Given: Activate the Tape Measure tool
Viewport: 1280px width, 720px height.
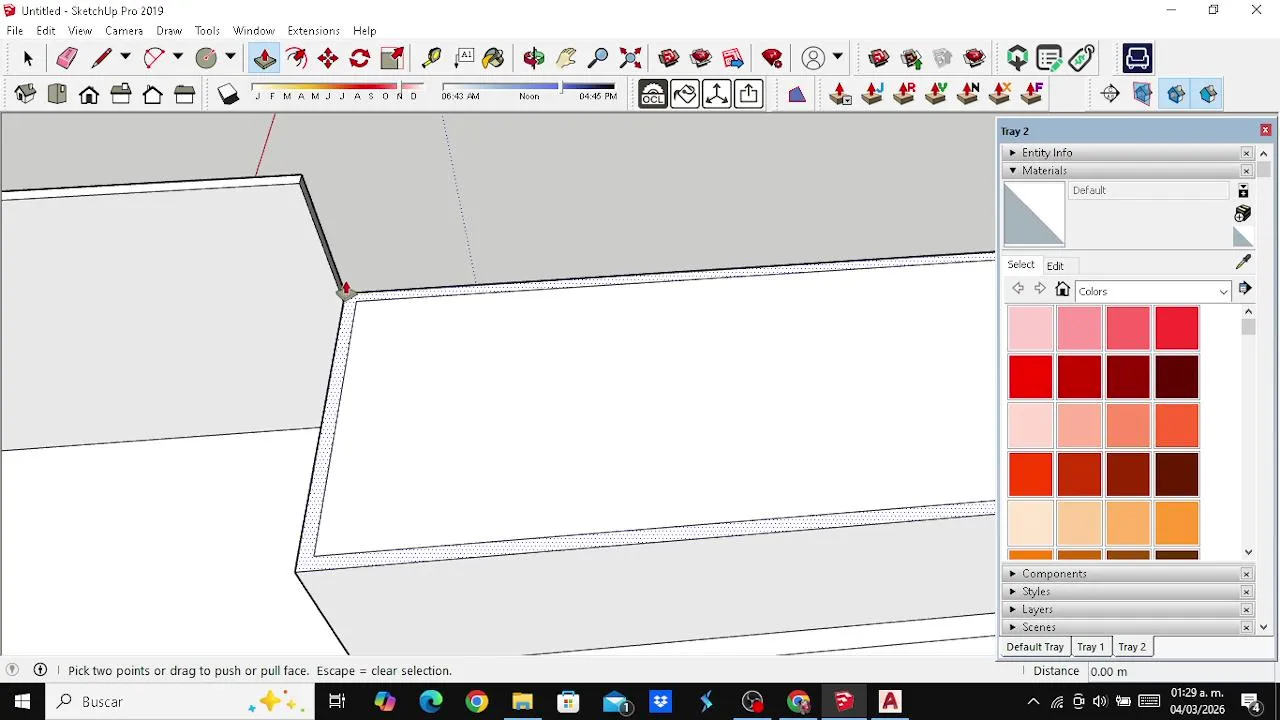Looking at the screenshot, I should (431, 59).
